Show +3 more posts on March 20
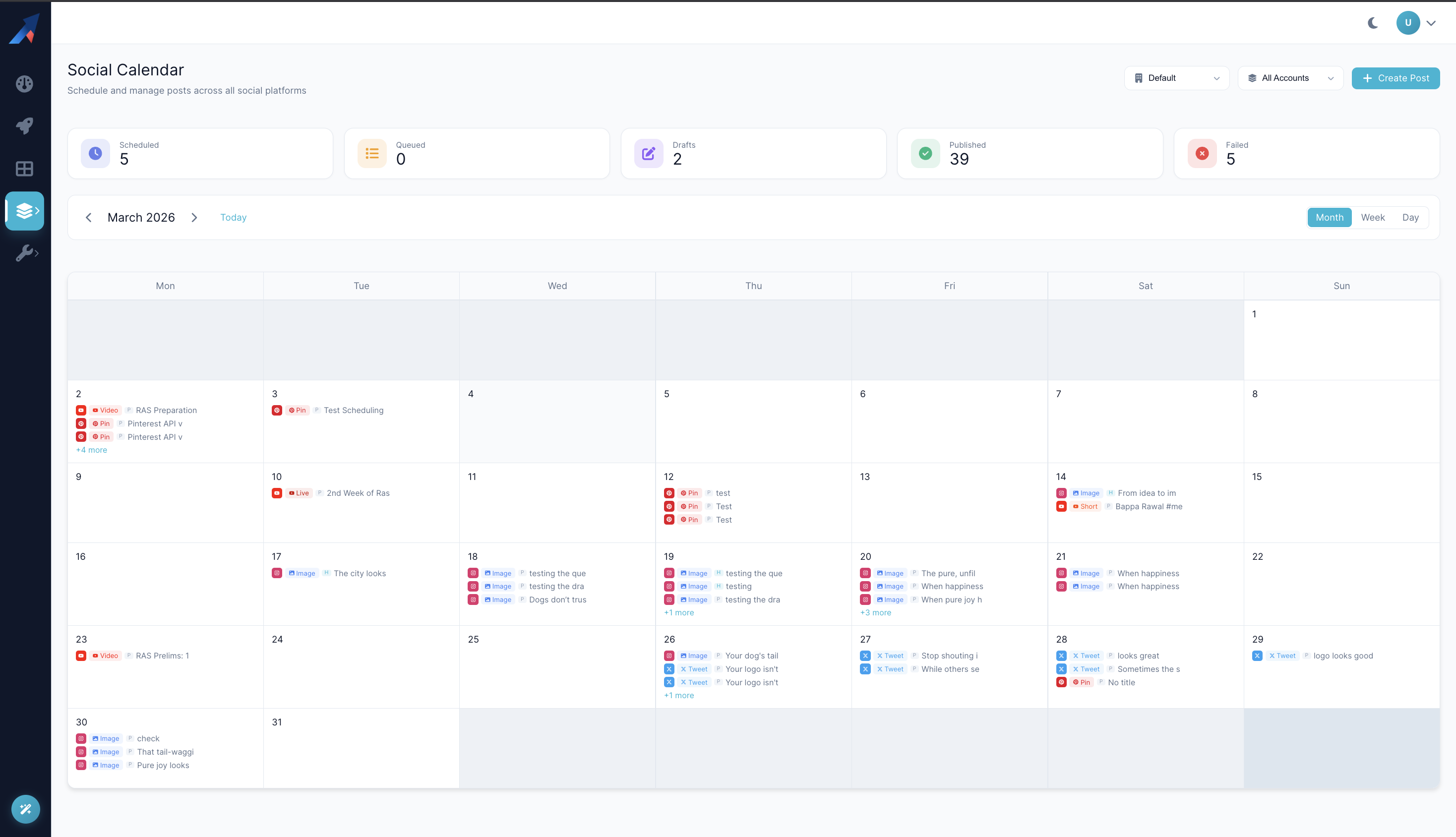This screenshot has width=1456, height=837. pos(875,613)
